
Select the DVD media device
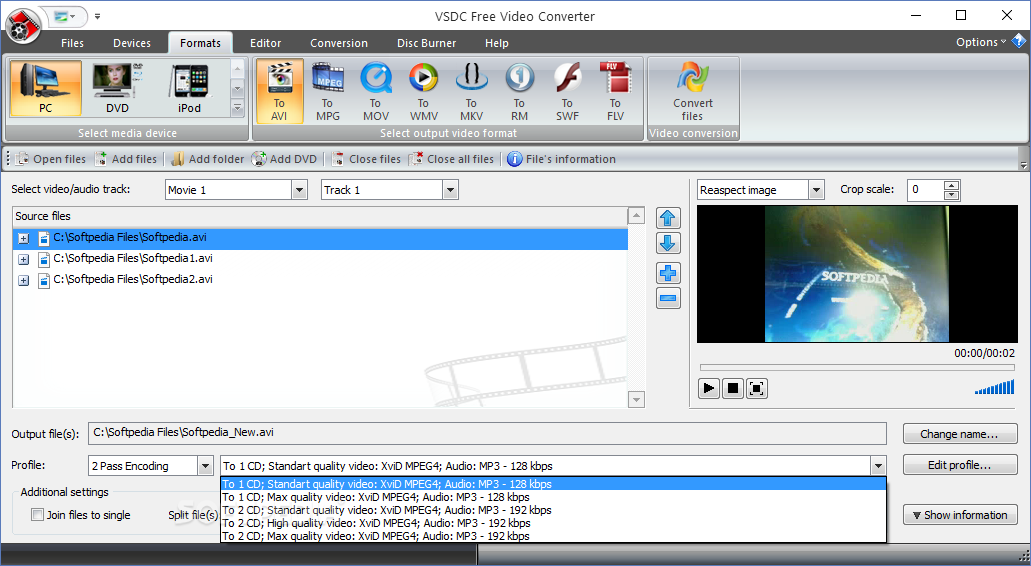[117, 88]
